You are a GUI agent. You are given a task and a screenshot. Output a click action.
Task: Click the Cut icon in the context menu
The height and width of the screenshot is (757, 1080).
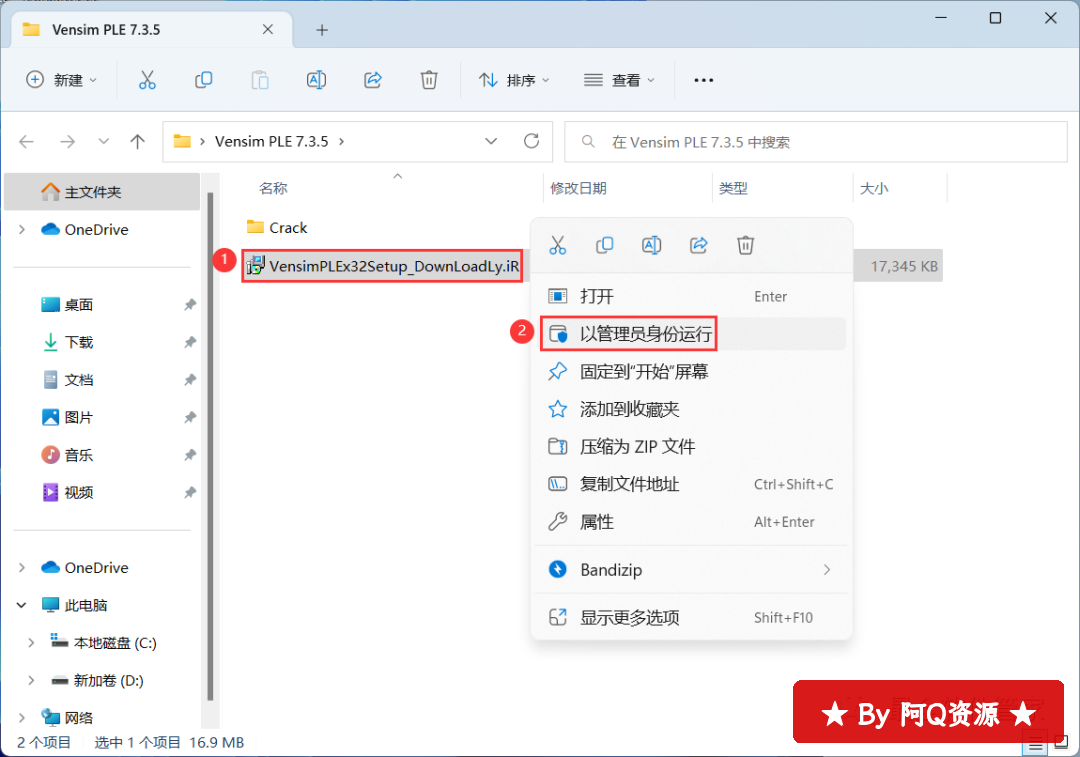[x=558, y=245]
